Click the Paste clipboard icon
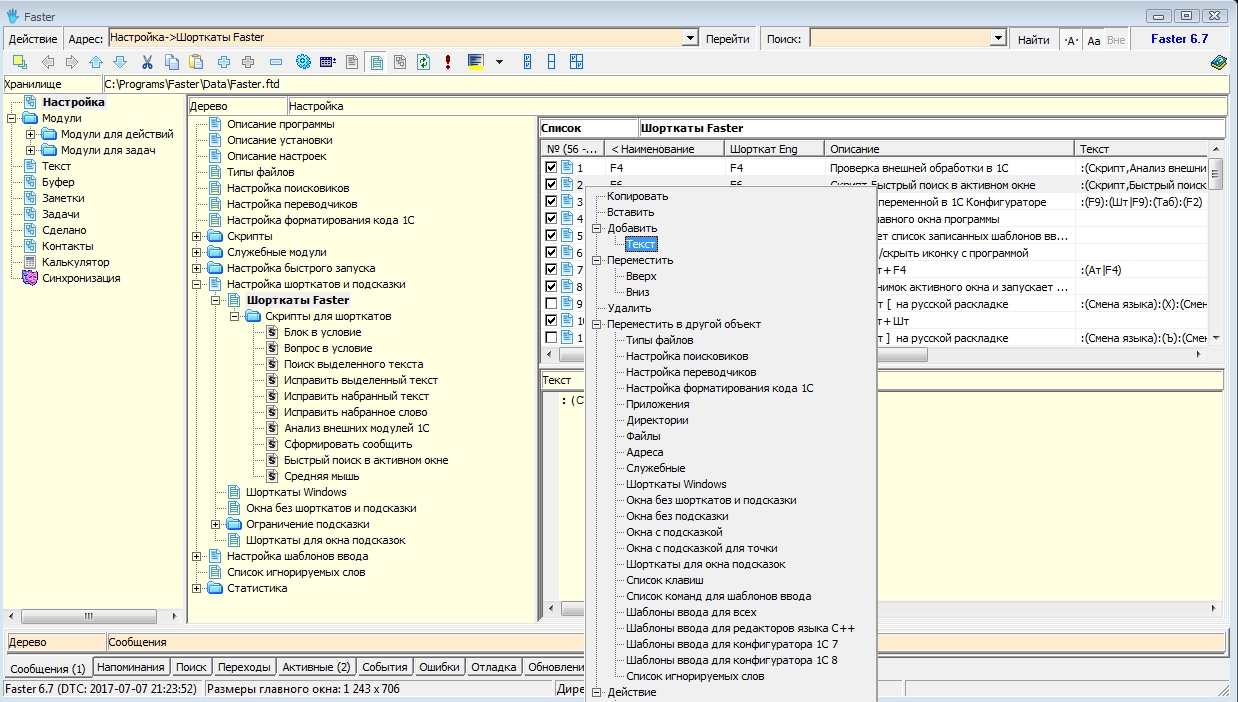Screen dimensions: 1238x702 click(x=196, y=62)
